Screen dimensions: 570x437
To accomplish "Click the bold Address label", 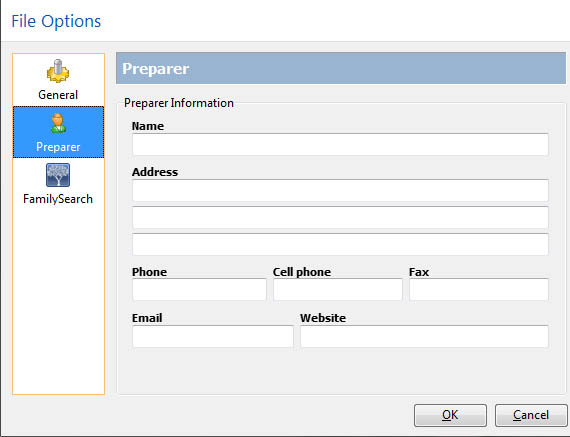I will point(155,172).
